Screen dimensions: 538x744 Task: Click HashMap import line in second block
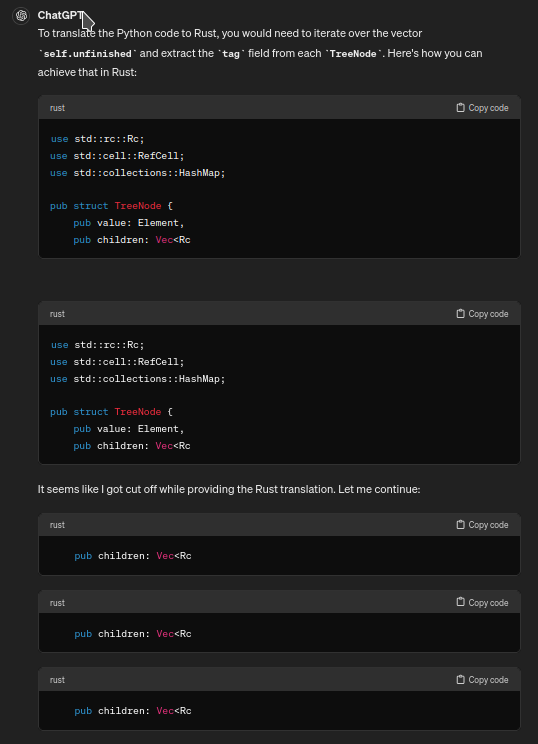click(138, 379)
